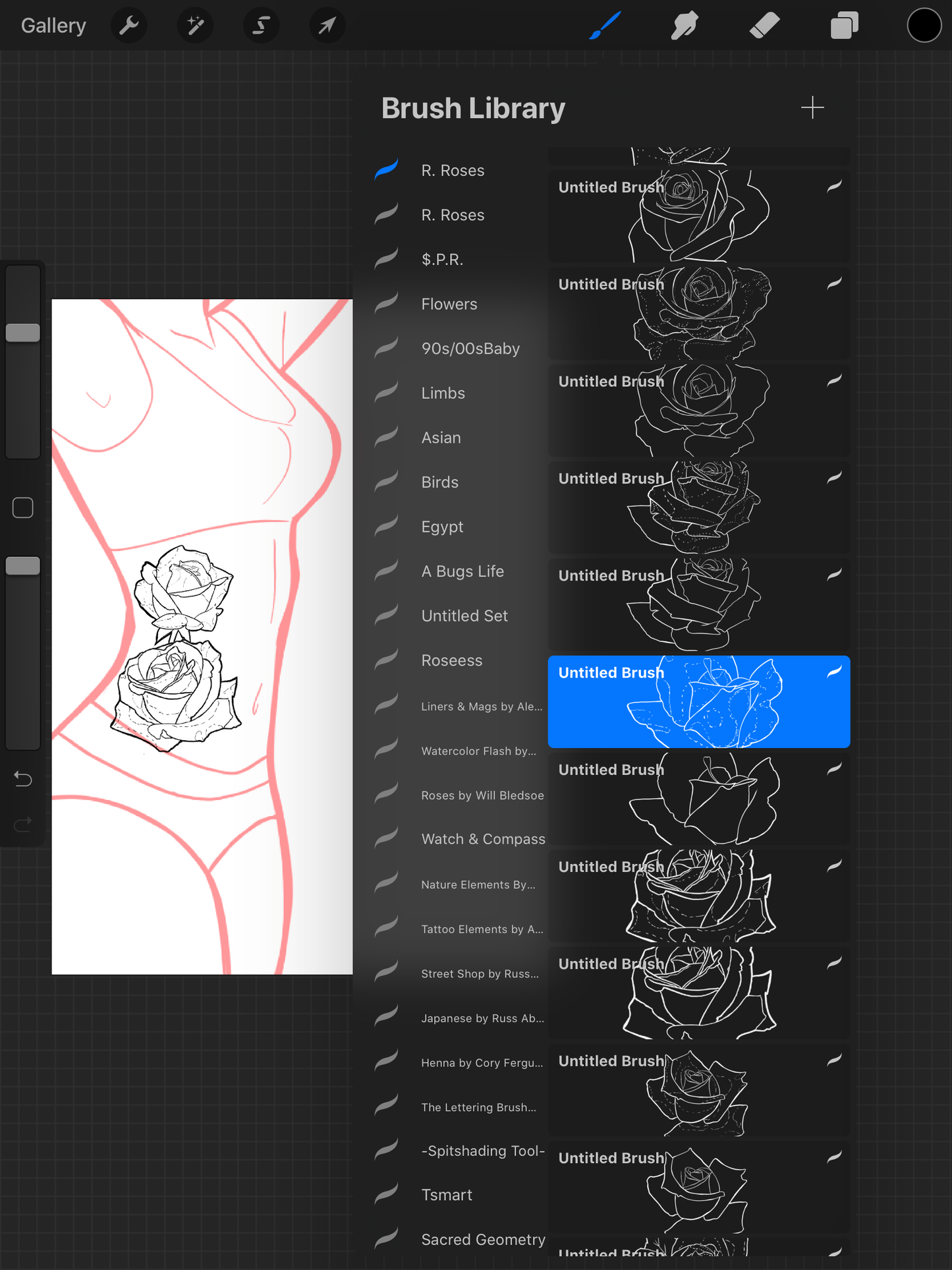The width and height of the screenshot is (952, 1270).
Task: Select the Egypt brush set
Action: [442, 527]
